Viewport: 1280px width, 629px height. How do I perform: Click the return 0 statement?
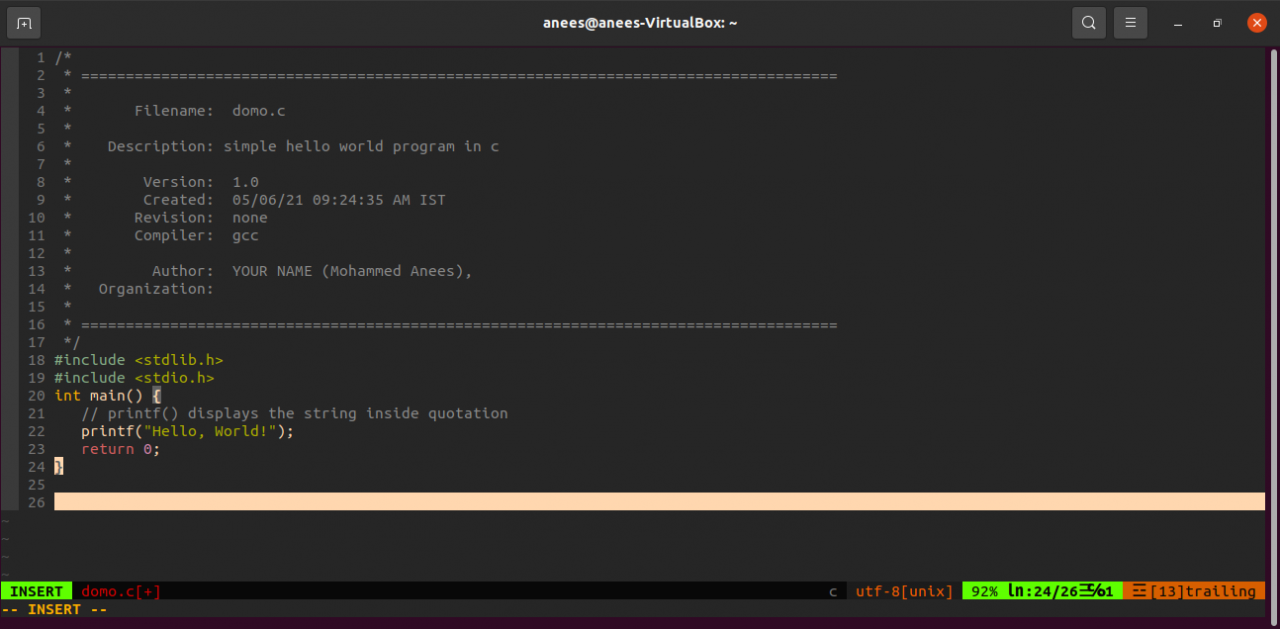coord(120,449)
